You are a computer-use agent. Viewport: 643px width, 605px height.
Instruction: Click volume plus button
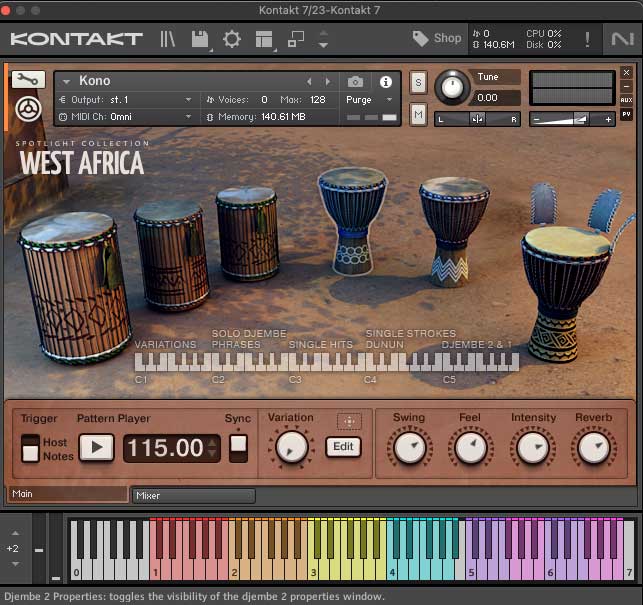[x=608, y=119]
